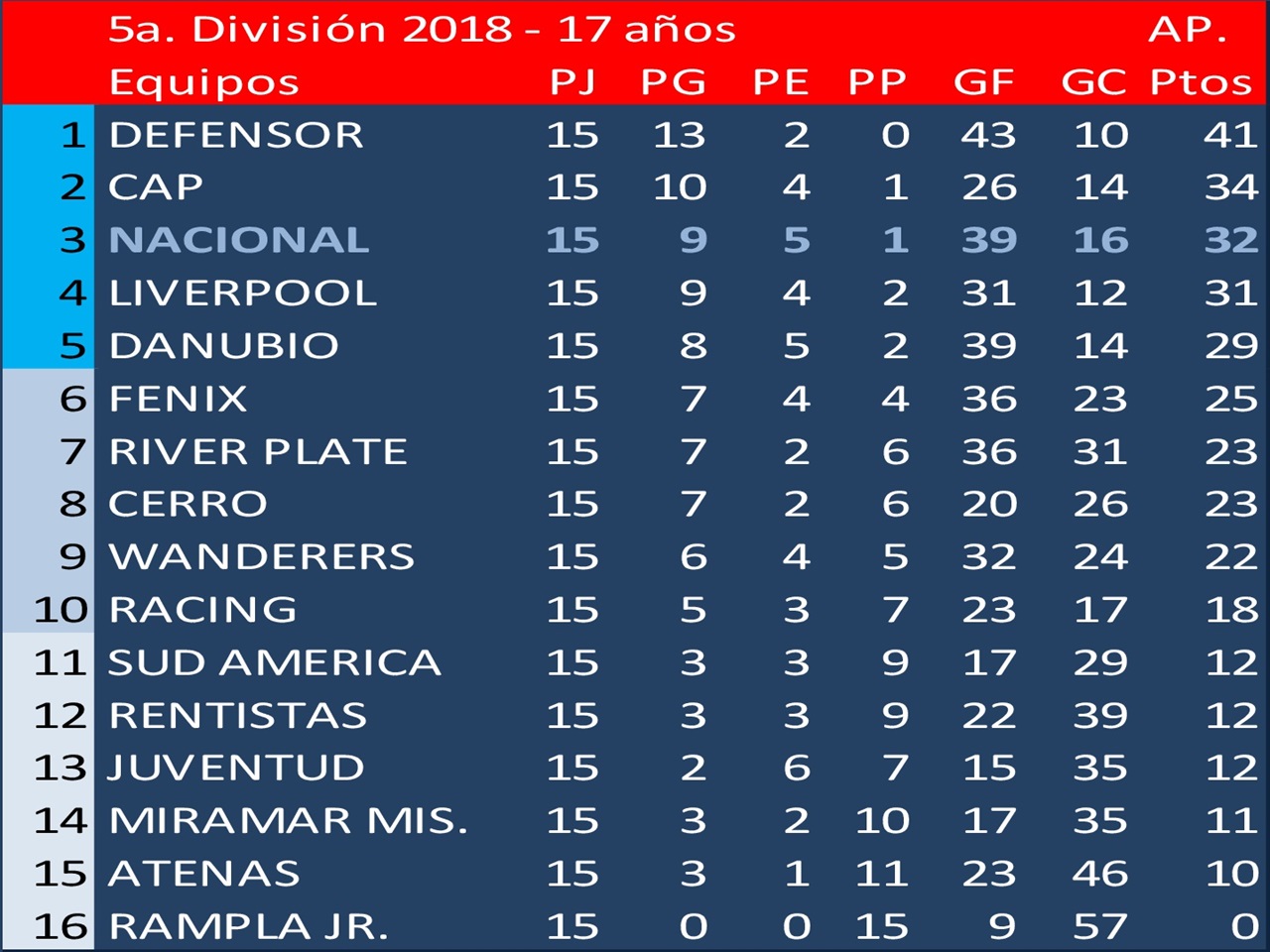Click the PJ column header
The width and height of the screenshot is (1270, 952).
click(572, 82)
